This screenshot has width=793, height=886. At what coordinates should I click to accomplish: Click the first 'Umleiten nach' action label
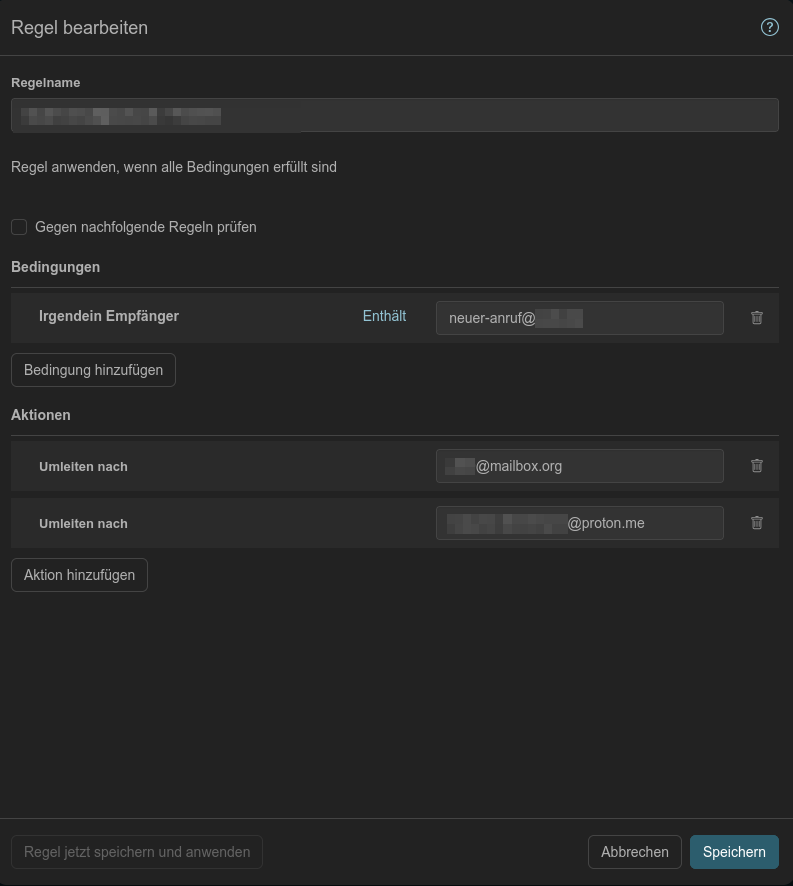pos(83,466)
